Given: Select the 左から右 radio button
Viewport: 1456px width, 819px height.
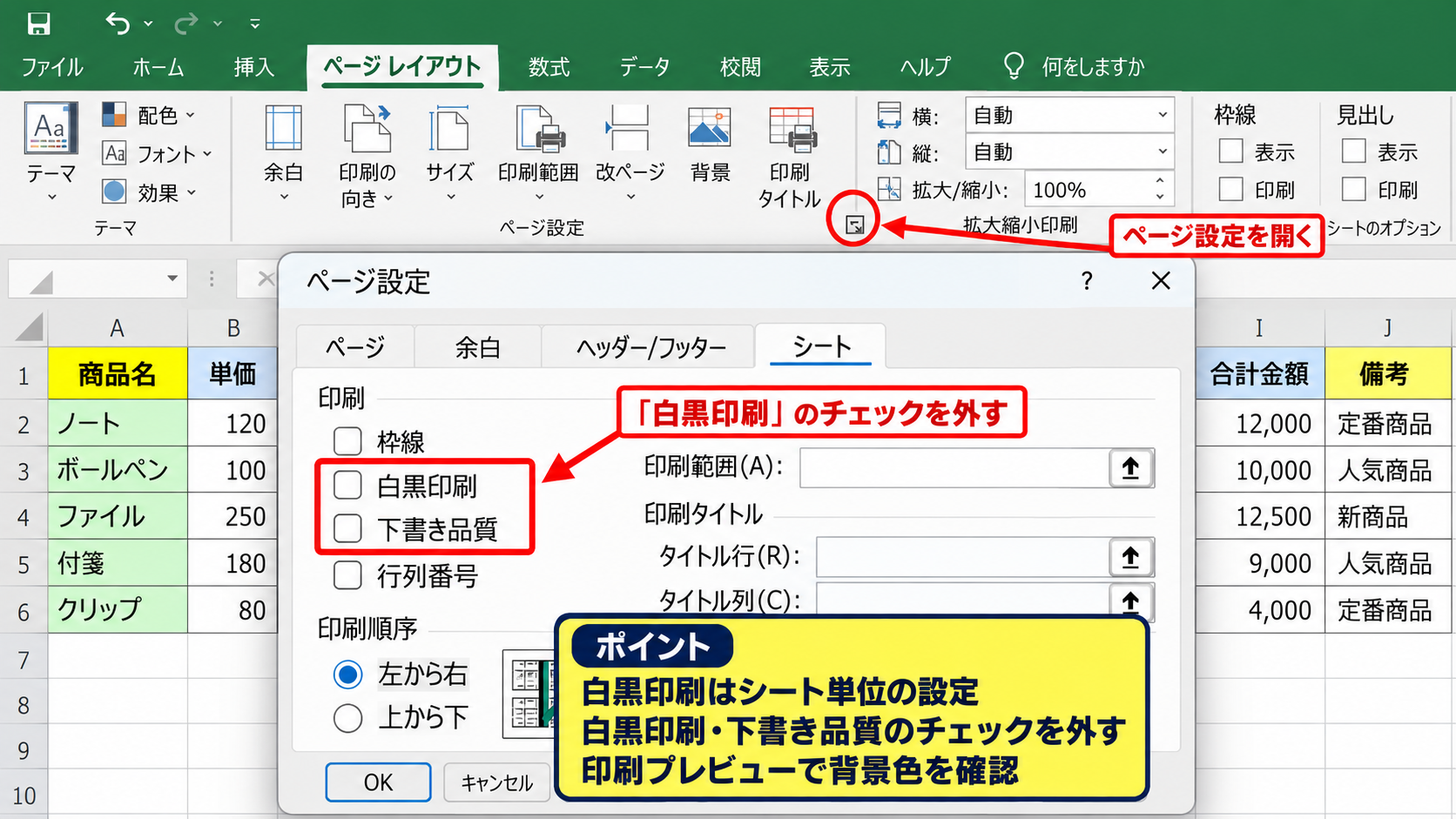Looking at the screenshot, I should pyautogui.click(x=348, y=675).
